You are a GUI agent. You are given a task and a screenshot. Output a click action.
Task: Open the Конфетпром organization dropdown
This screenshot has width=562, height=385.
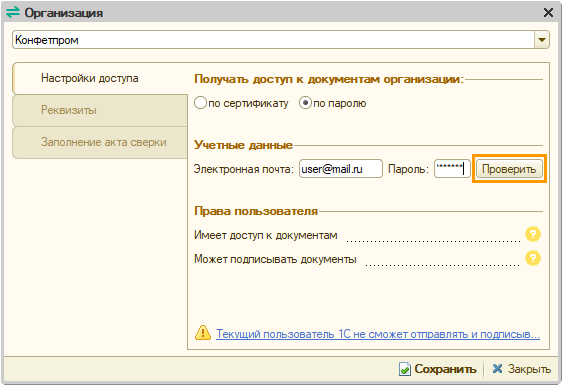click(x=542, y=40)
